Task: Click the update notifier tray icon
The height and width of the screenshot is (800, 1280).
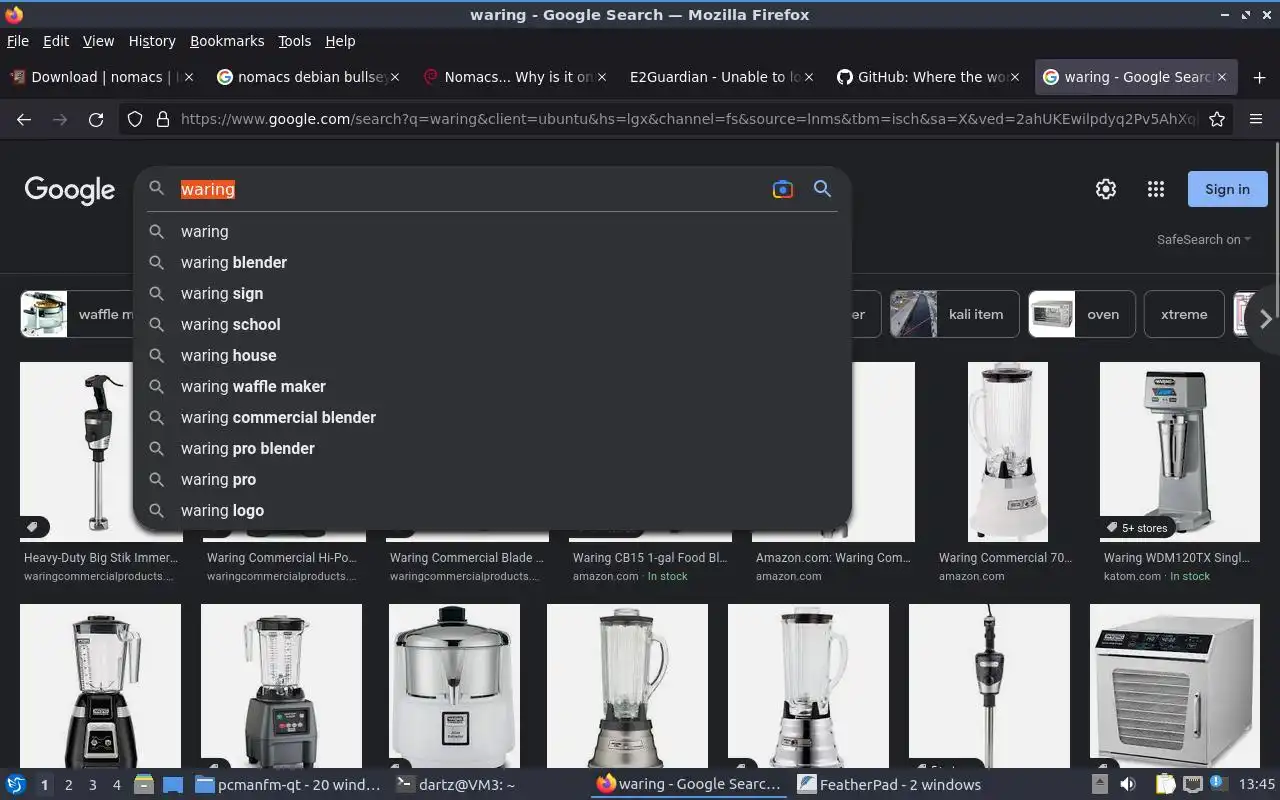Action: tap(1218, 784)
